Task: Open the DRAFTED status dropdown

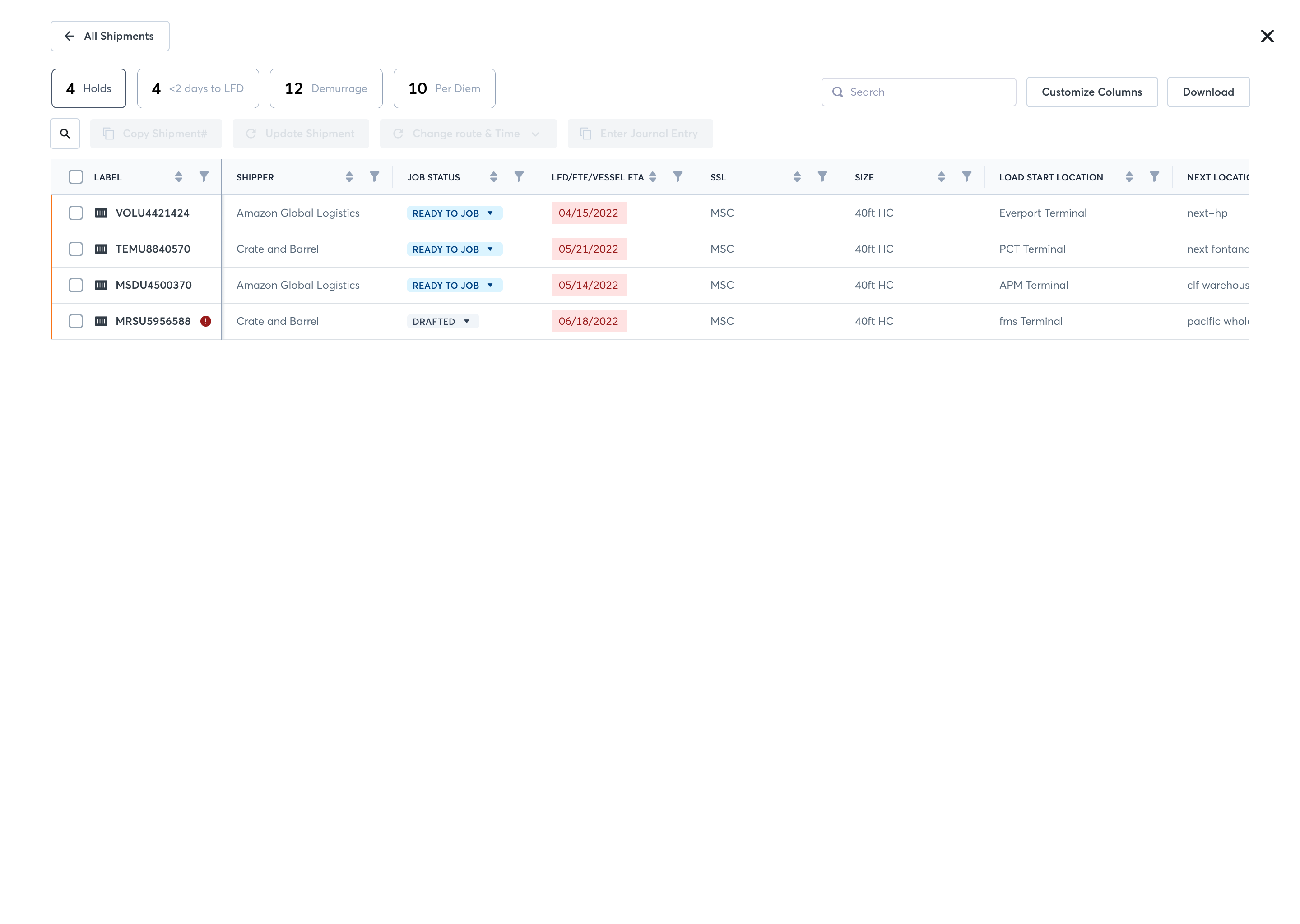Action: tap(443, 322)
